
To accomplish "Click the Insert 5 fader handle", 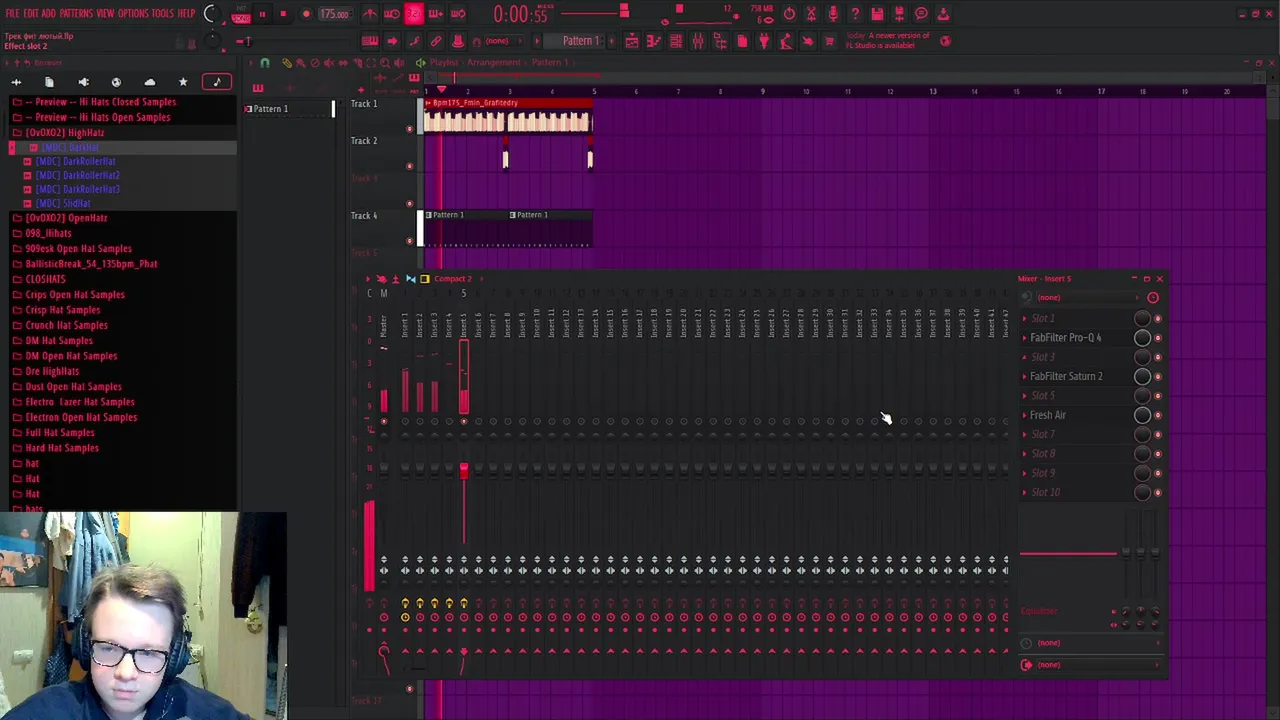I will [464, 469].
